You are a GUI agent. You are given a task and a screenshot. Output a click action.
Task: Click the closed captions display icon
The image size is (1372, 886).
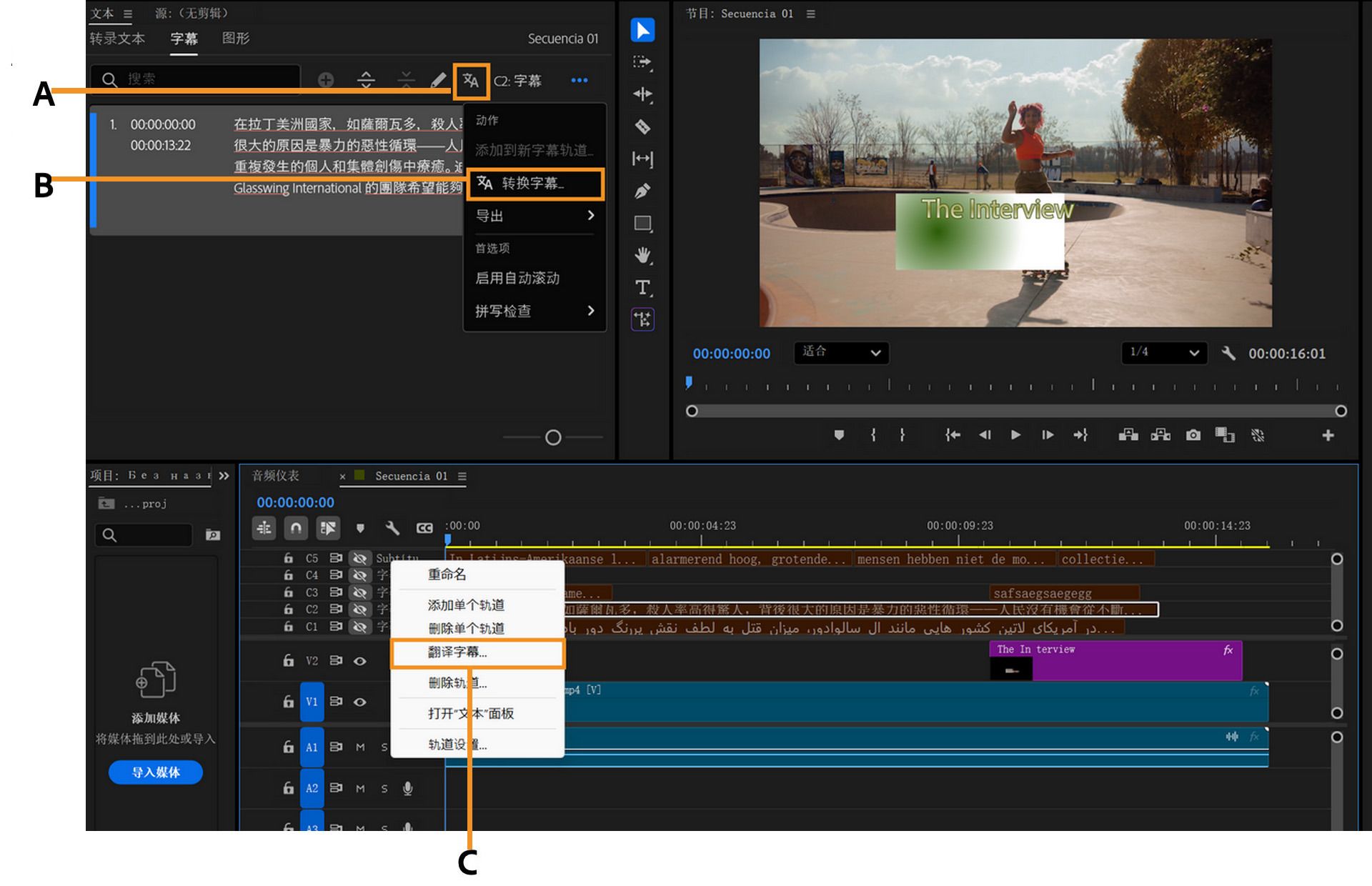[424, 528]
